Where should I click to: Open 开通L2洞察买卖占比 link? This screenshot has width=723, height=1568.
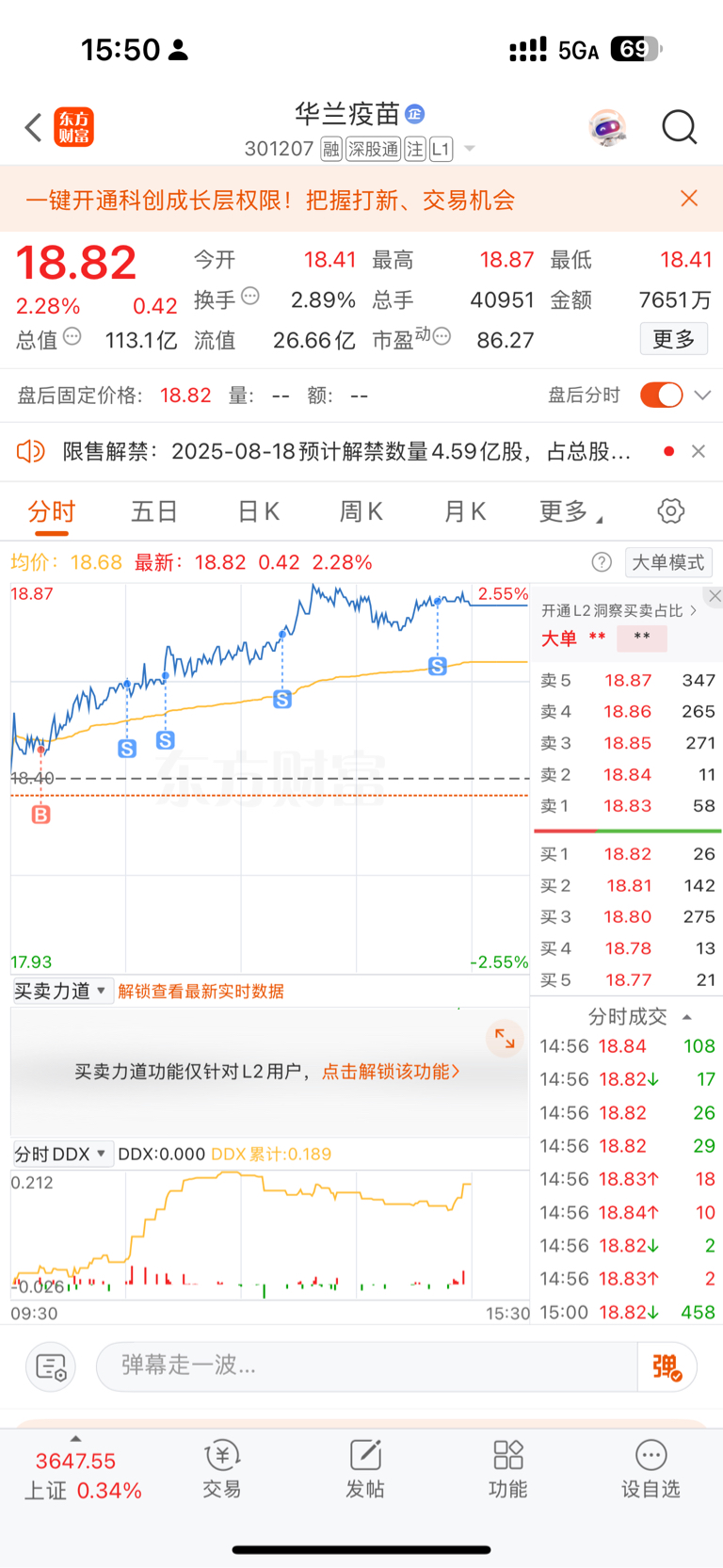tap(619, 611)
